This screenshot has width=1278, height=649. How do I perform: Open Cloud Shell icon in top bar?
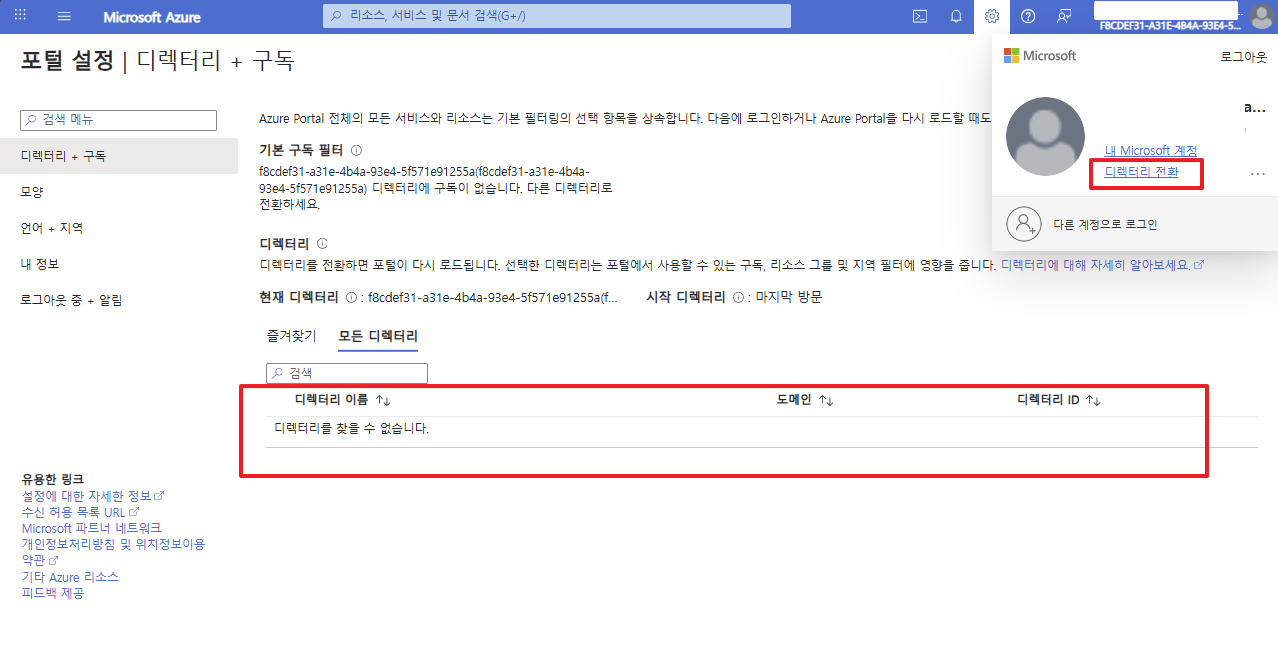coord(920,16)
